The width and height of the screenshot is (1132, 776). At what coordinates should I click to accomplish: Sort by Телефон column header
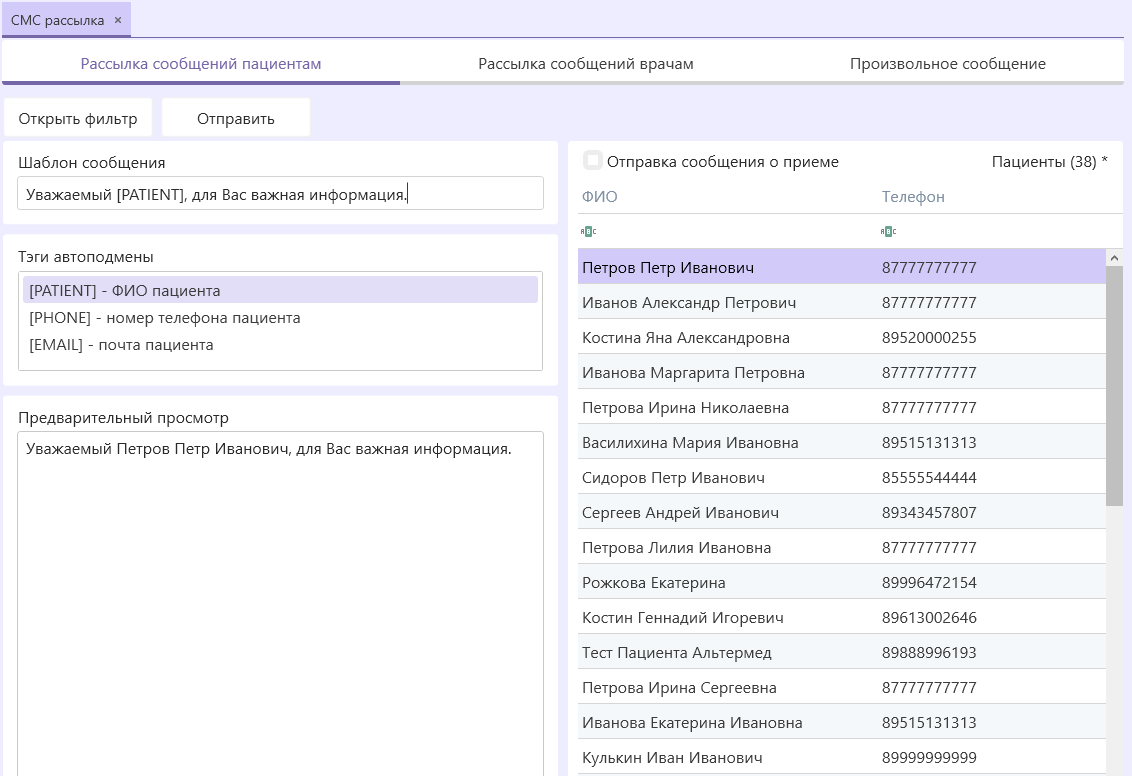pyautogui.click(x=913, y=196)
